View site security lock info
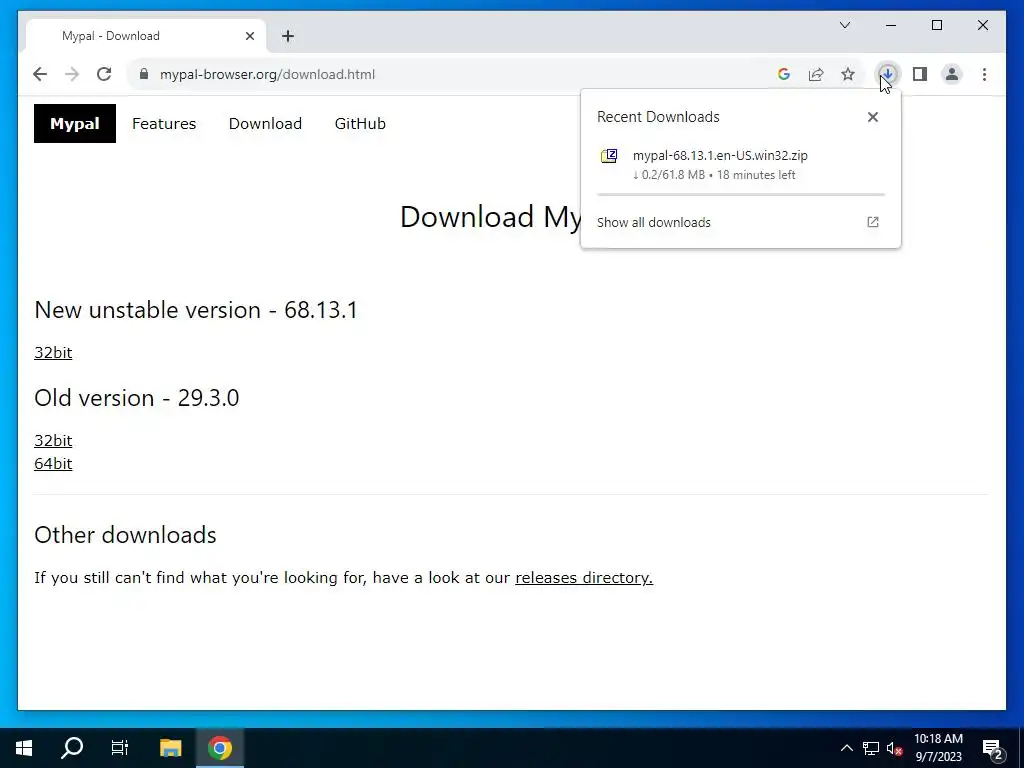 pos(144,74)
